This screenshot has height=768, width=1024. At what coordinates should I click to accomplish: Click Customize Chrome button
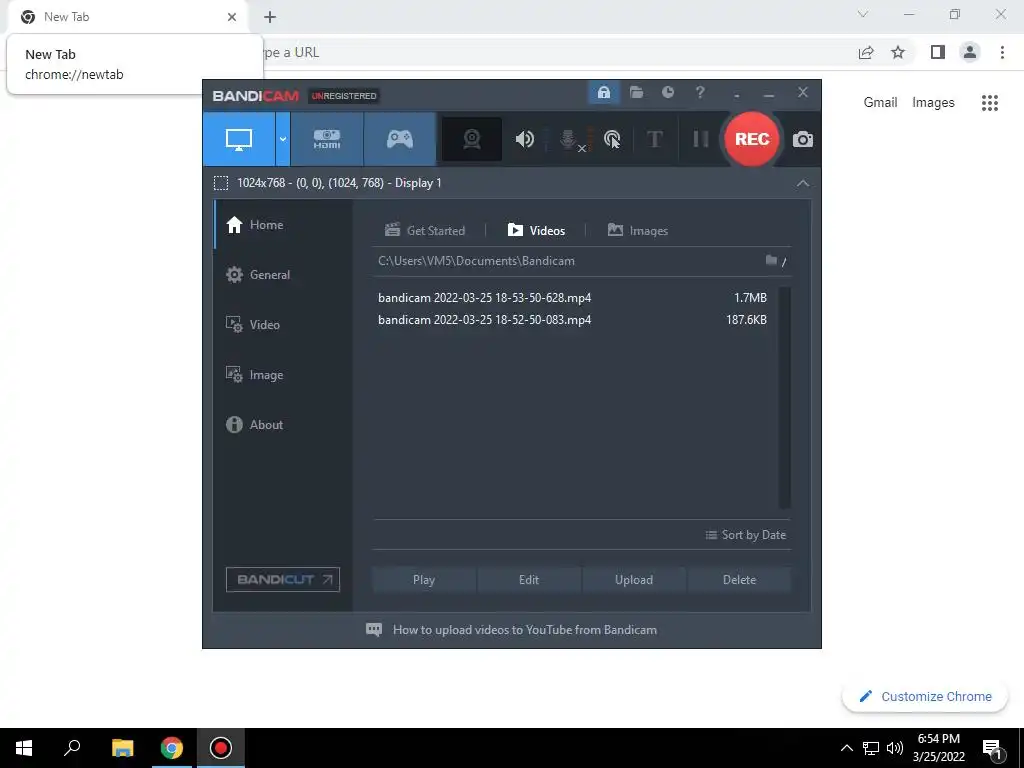point(925,697)
